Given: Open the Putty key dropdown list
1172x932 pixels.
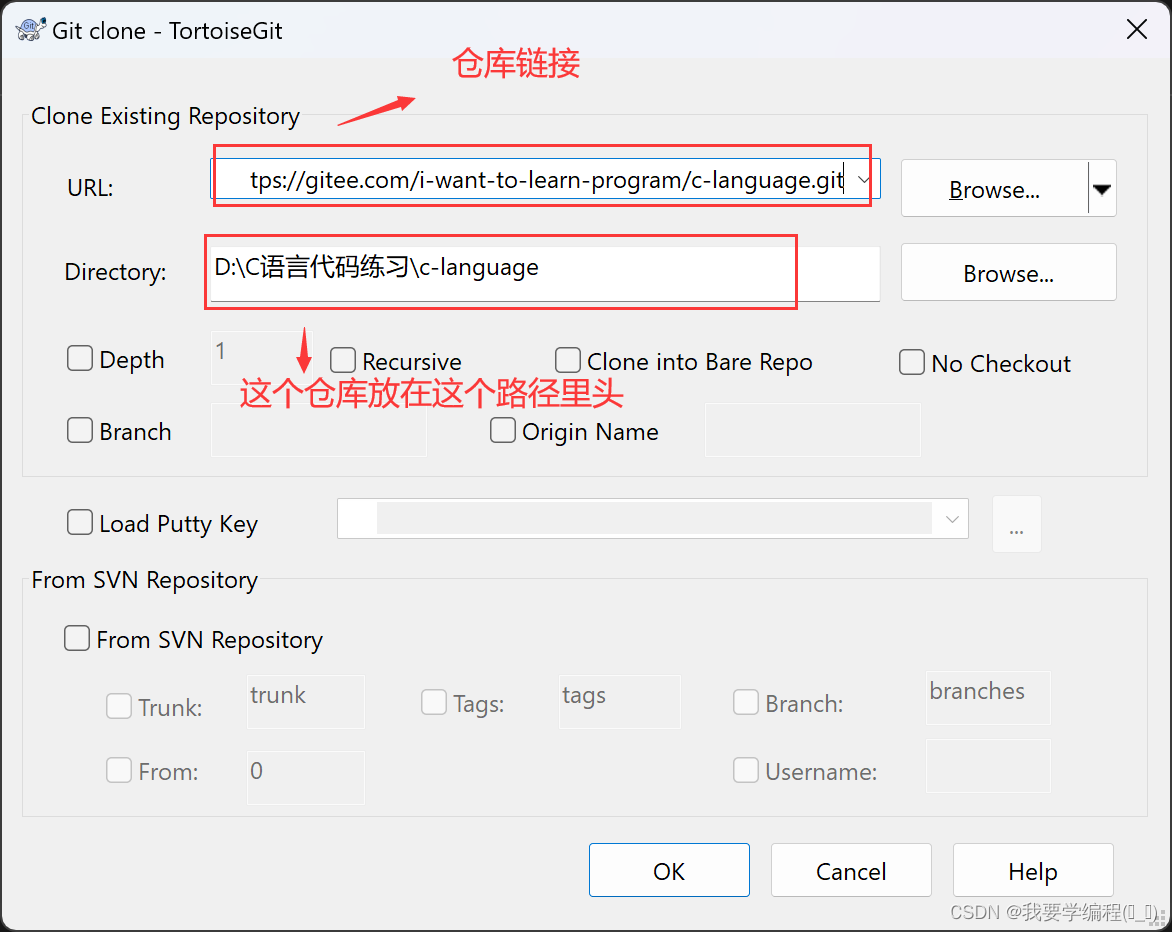Looking at the screenshot, I should point(952,519).
